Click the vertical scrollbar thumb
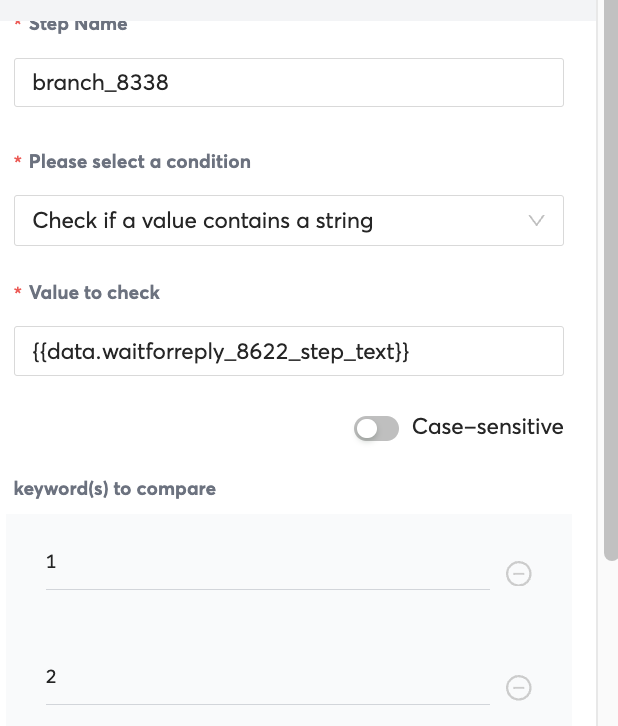 (611, 280)
